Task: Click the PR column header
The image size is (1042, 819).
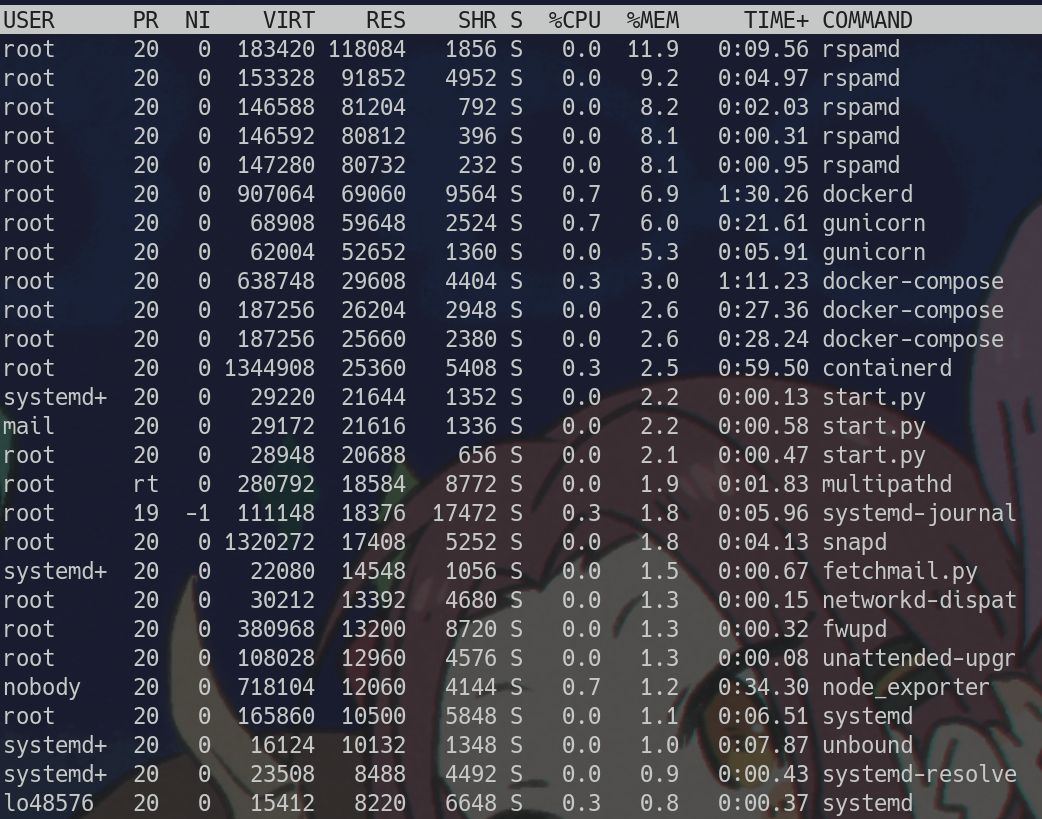Action: (x=146, y=21)
